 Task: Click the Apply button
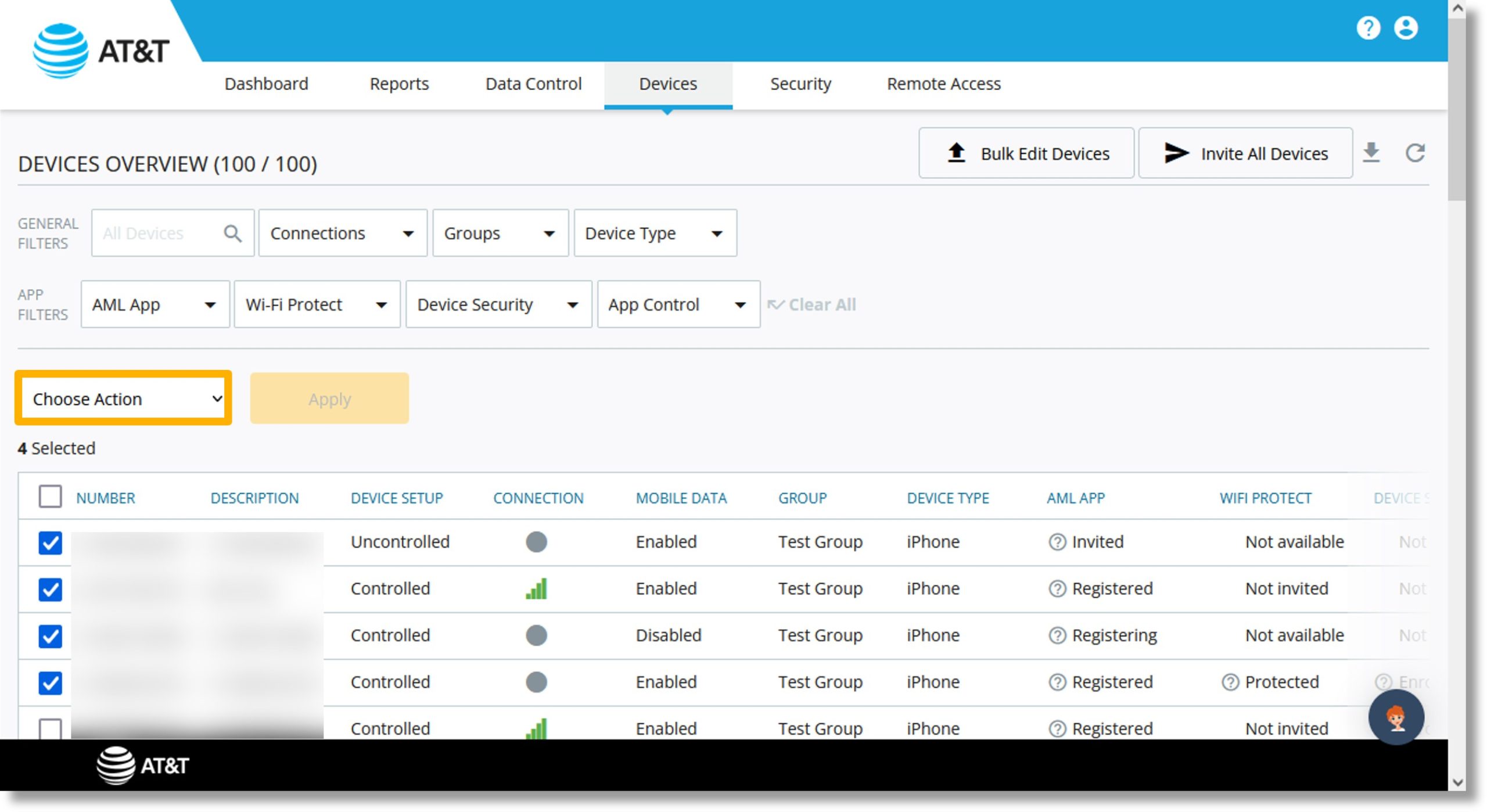click(329, 398)
